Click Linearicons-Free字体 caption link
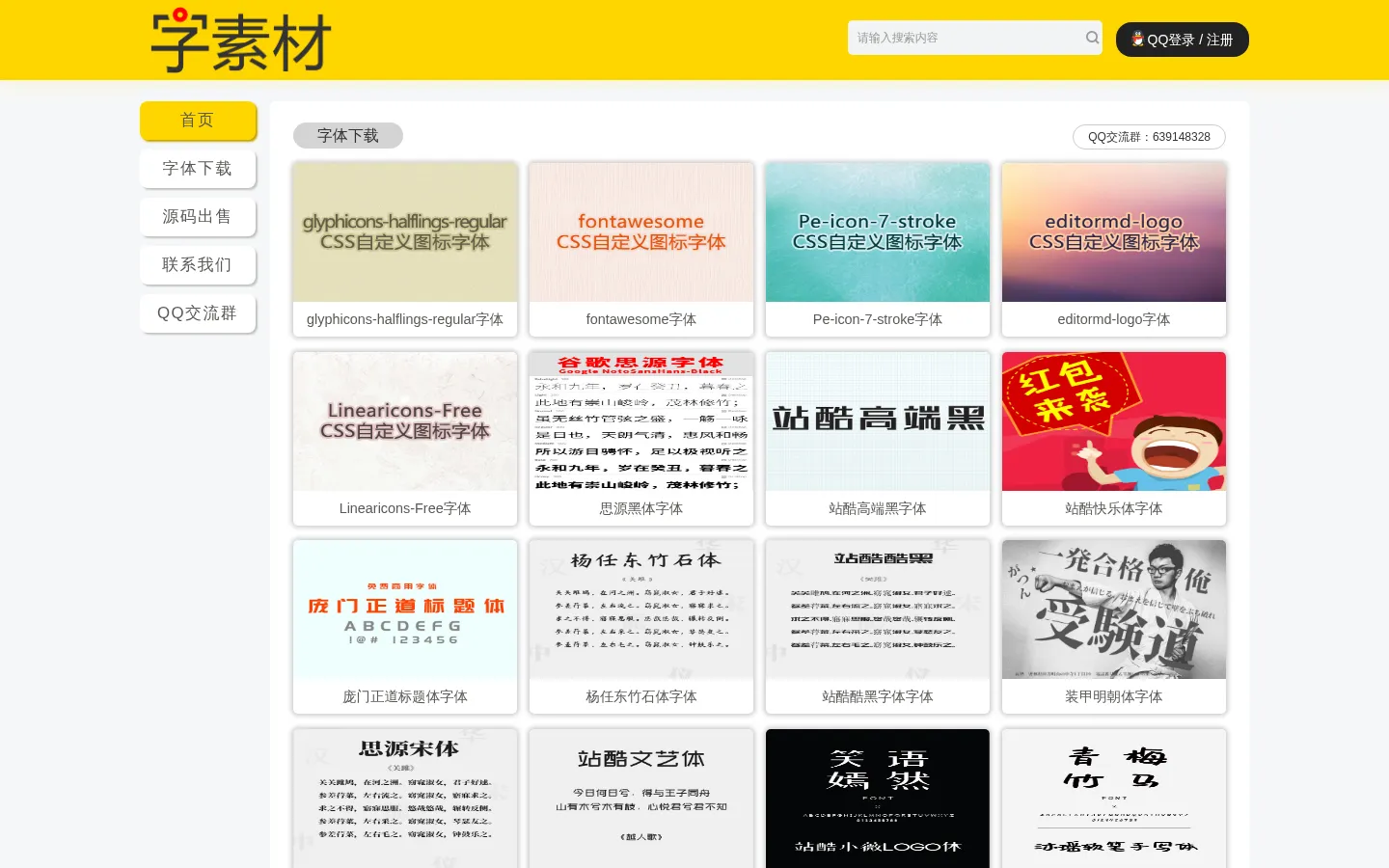The height and width of the screenshot is (868, 1389). tap(405, 508)
